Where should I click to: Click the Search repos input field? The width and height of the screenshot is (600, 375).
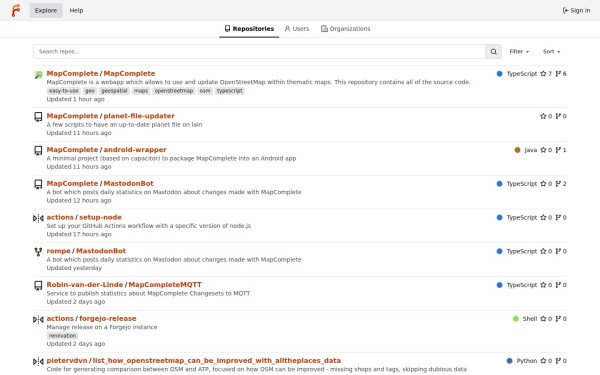click(x=259, y=52)
